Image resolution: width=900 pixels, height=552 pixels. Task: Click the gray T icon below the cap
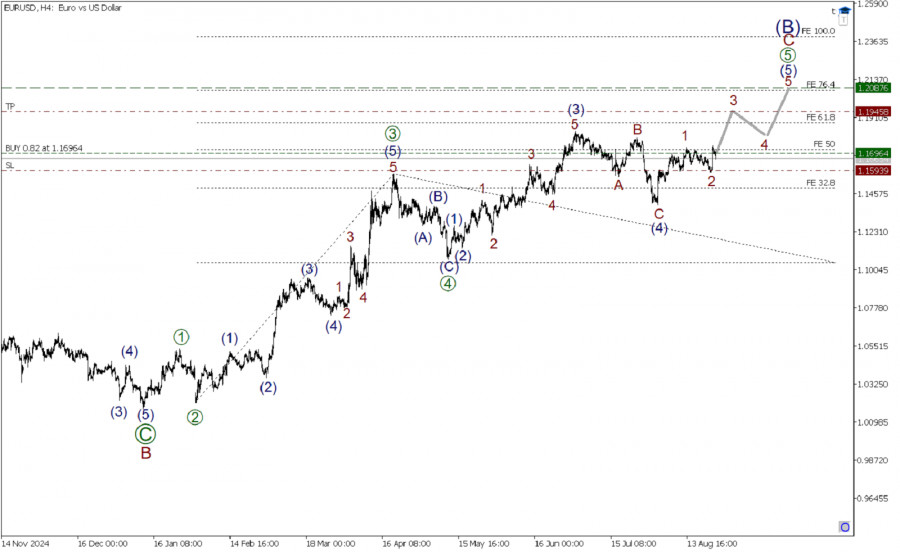[x=843, y=20]
